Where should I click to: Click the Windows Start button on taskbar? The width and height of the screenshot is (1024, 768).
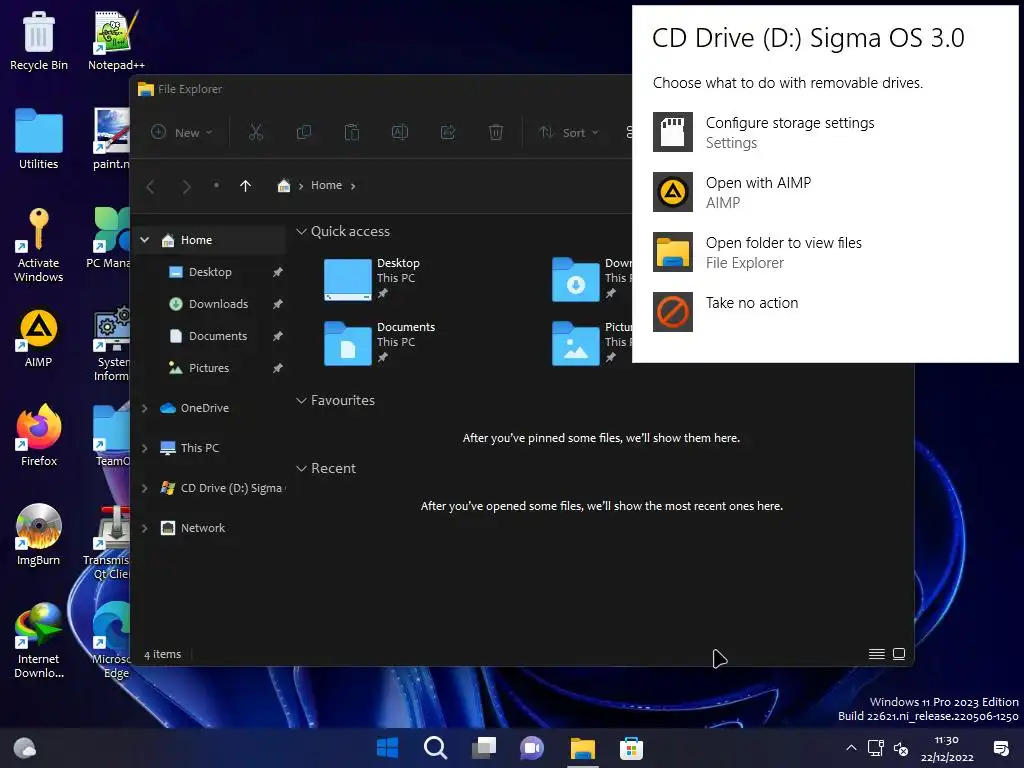[x=387, y=748]
